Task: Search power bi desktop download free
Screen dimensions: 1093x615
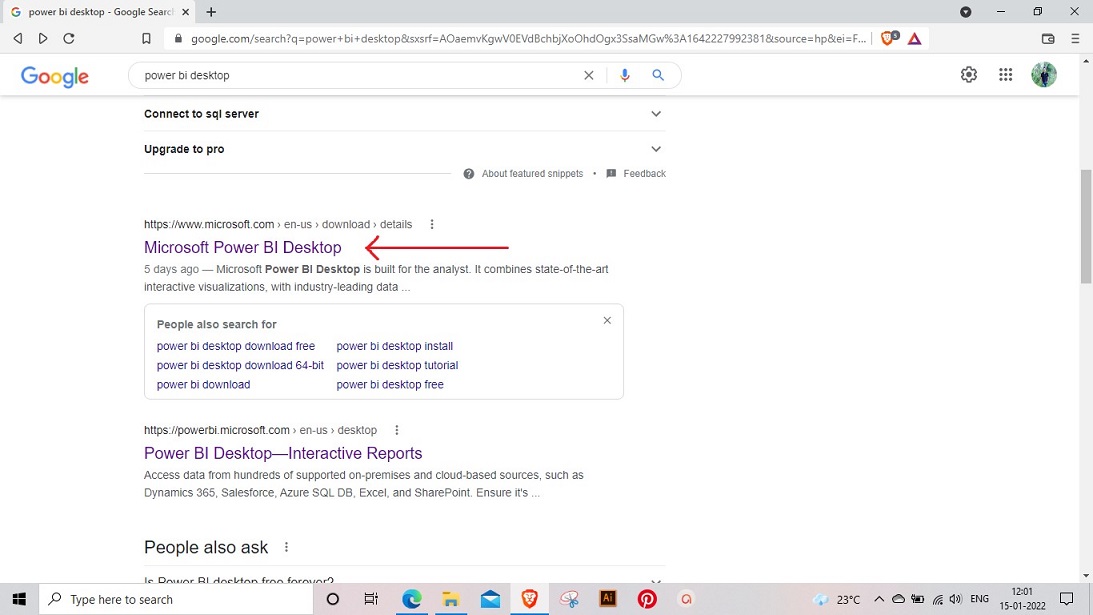Action: coord(236,346)
